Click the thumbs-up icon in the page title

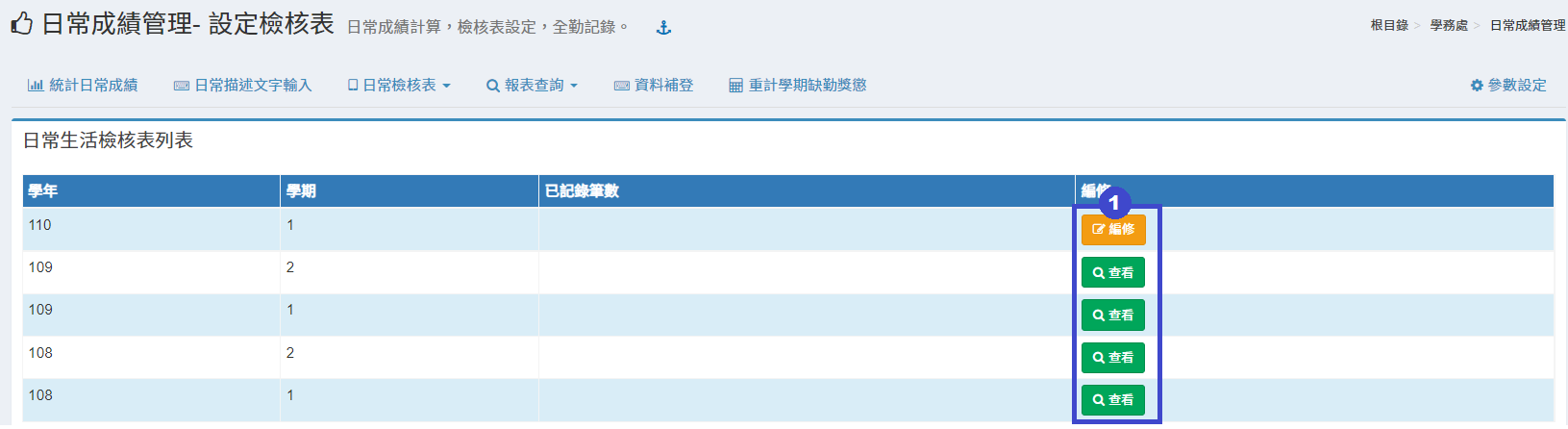(x=21, y=24)
